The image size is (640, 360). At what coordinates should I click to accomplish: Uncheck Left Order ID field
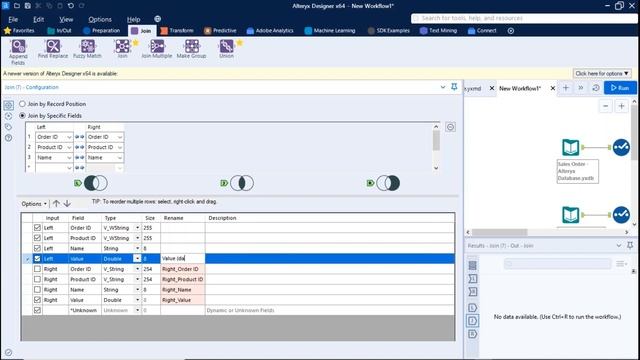click(37, 227)
